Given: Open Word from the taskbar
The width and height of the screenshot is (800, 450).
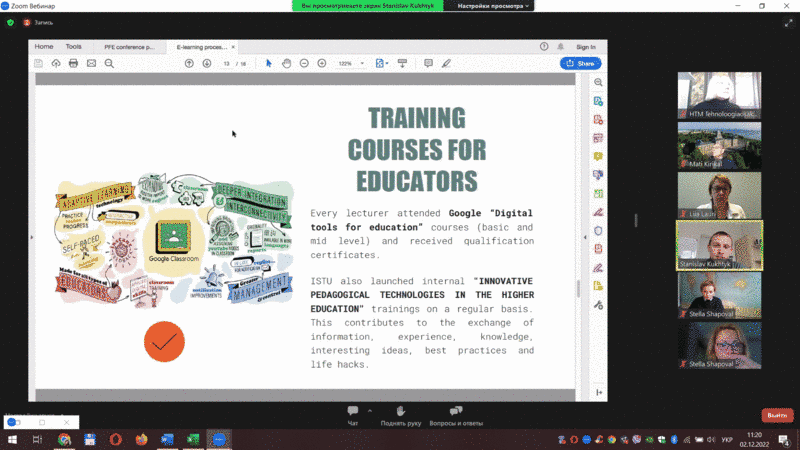Looking at the screenshot, I should pos(167,440).
